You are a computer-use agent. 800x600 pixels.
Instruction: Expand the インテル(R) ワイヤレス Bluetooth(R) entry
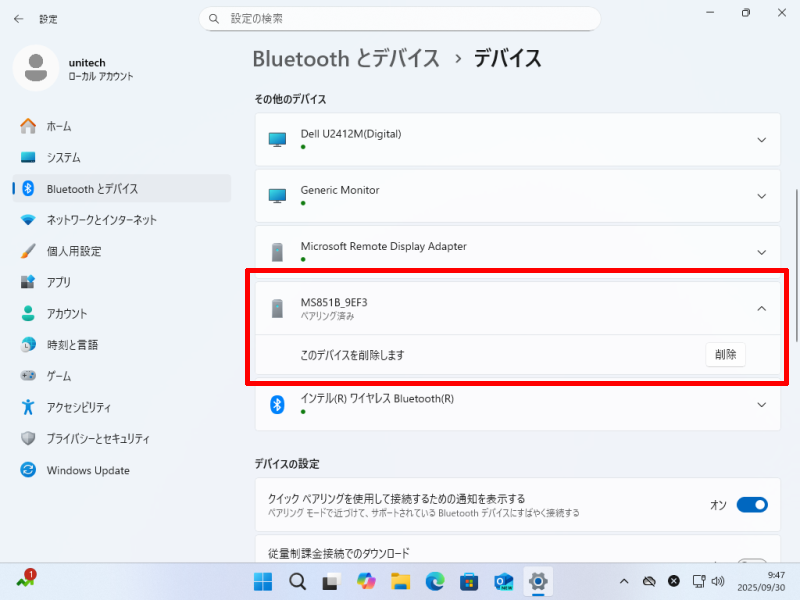pos(761,404)
